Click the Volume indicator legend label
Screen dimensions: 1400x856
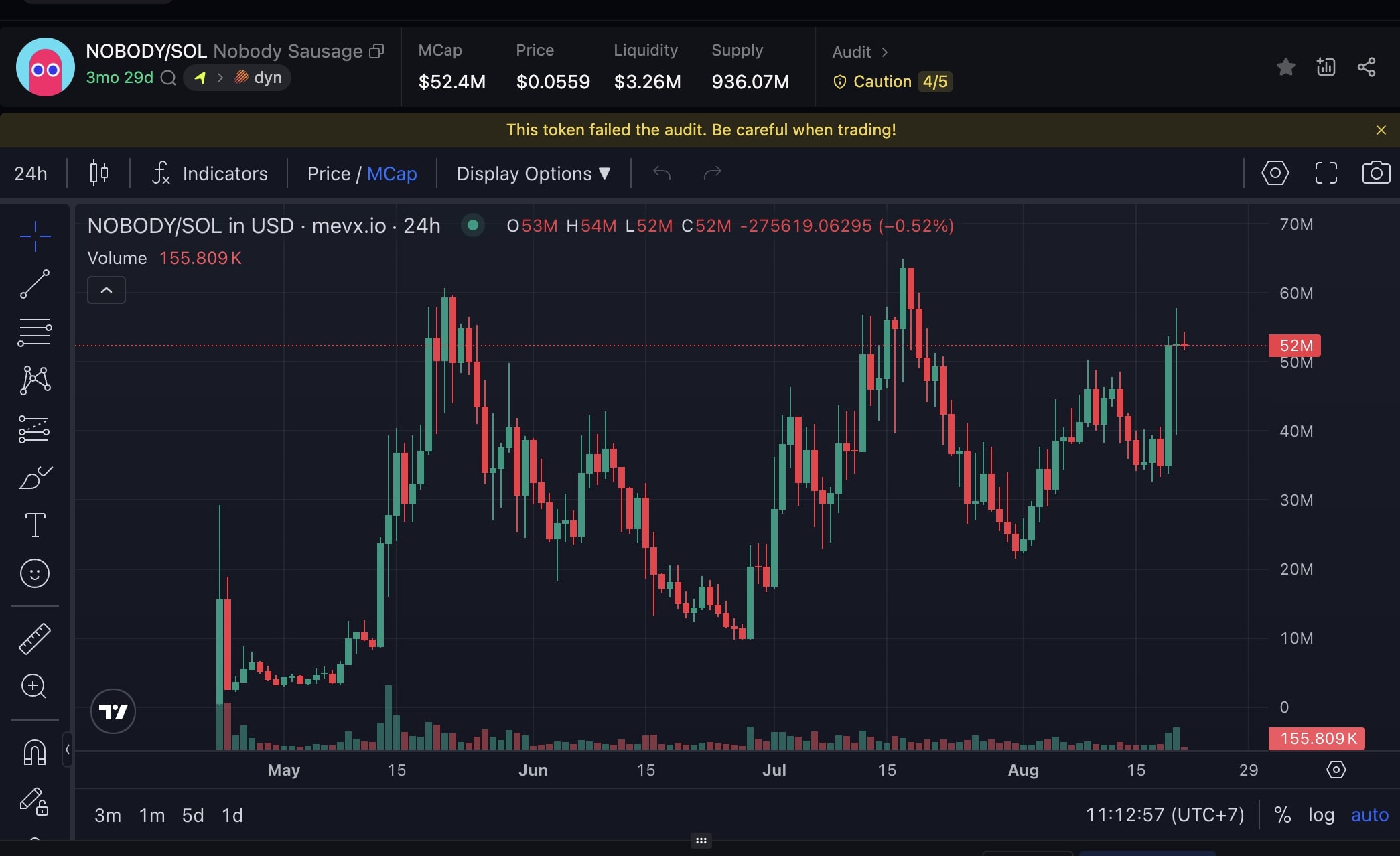117,258
